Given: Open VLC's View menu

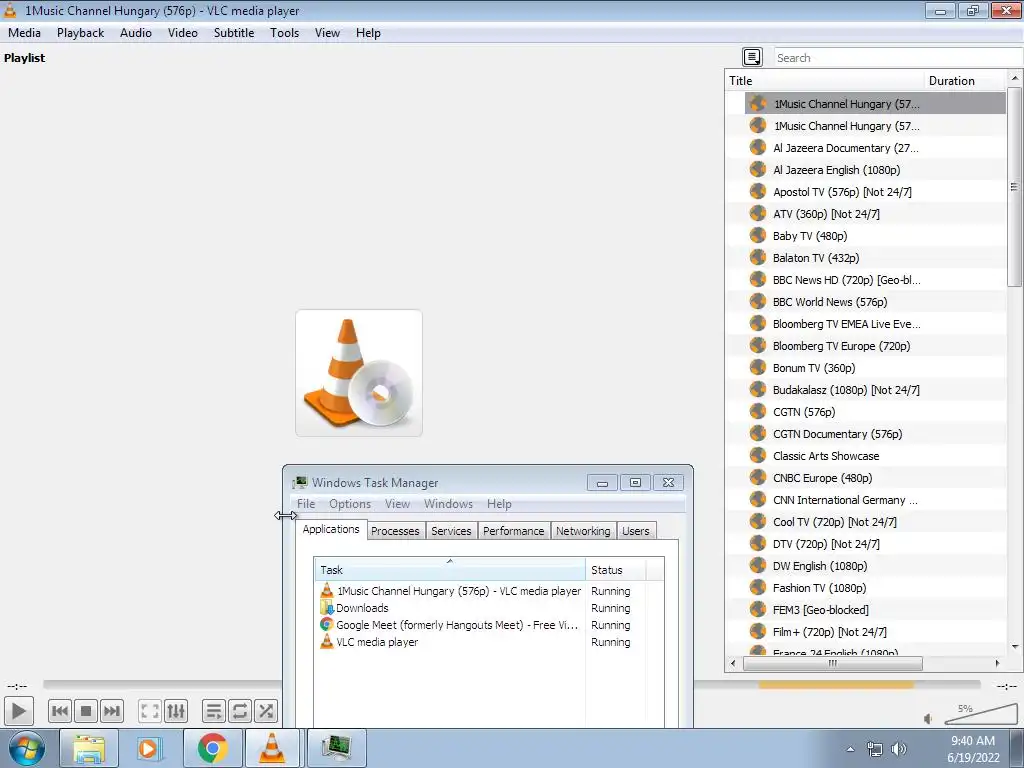Looking at the screenshot, I should click(327, 33).
